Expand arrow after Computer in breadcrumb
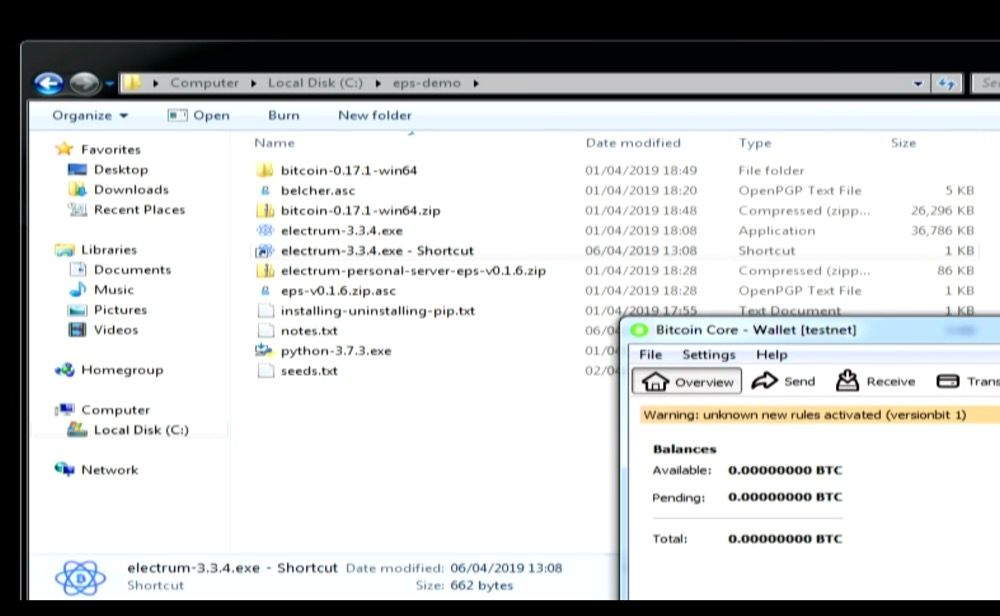The image size is (1000, 616). point(253,84)
